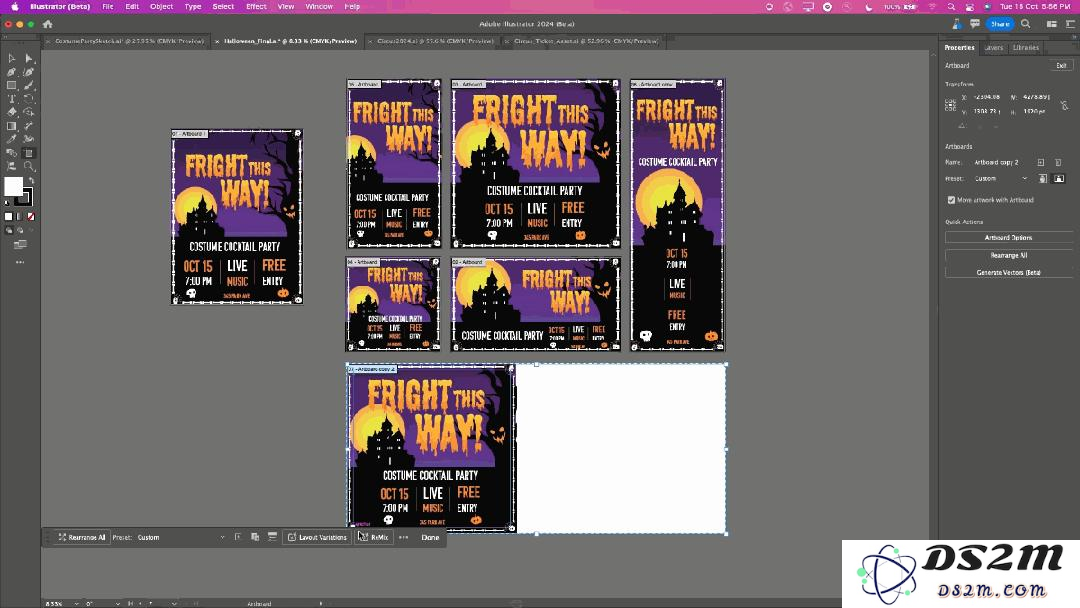Choose the Eraser tool
The height and width of the screenshot is (608, 1080).
click(12, 112)
